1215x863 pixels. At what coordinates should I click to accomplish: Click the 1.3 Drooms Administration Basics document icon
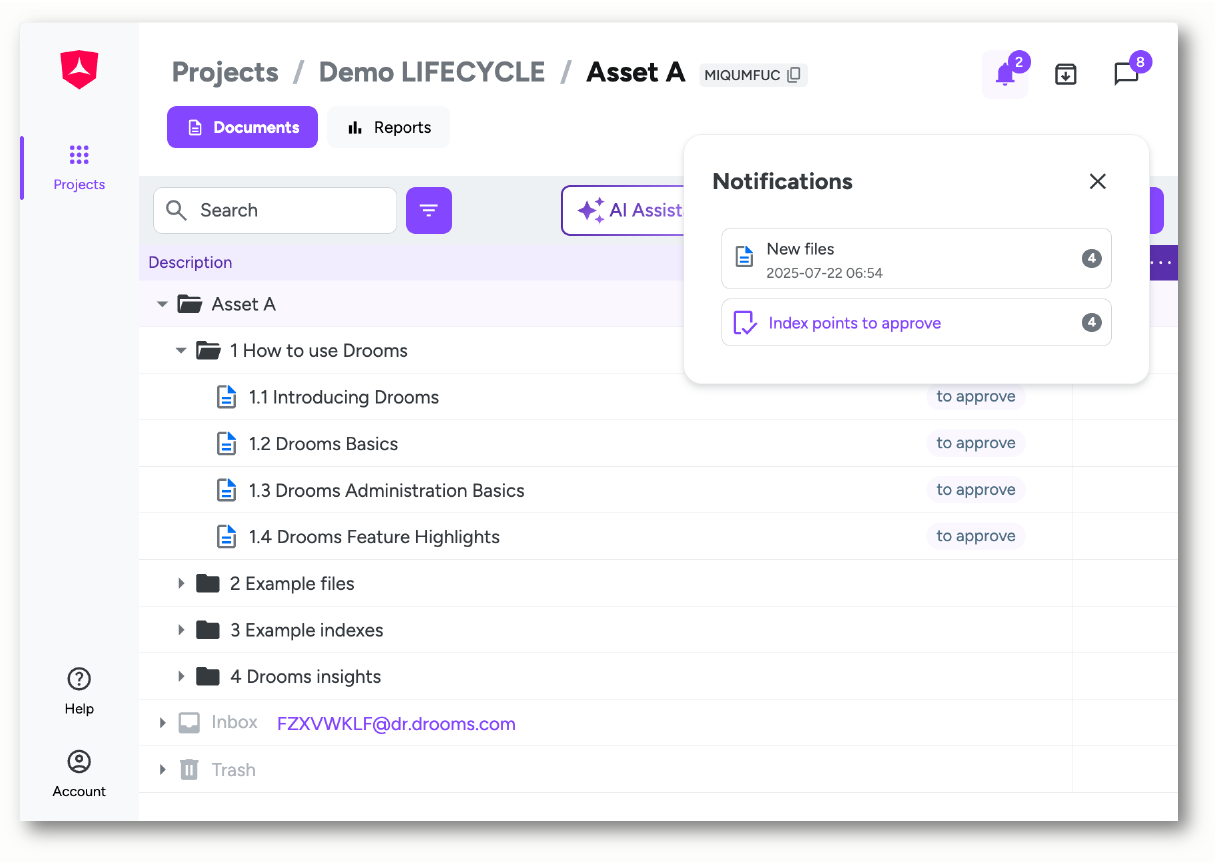227,490
